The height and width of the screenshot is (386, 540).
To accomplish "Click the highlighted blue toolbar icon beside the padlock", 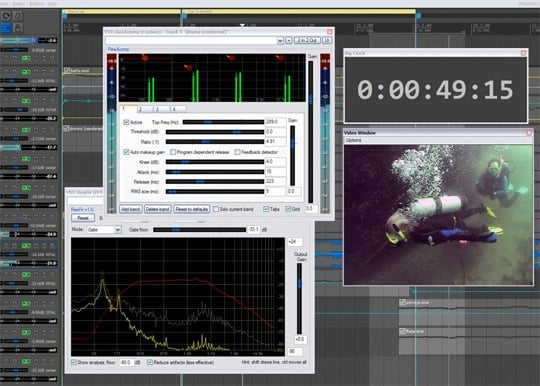I will 6,28.
